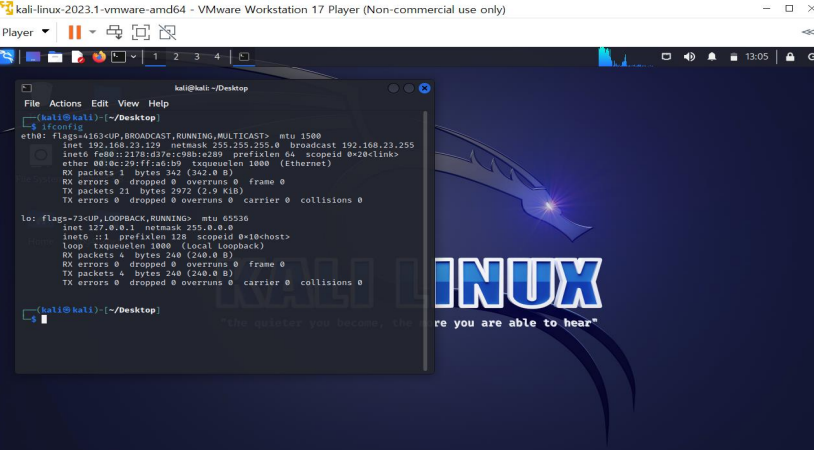The image size is (814, 450).
Task: Lock the screen with padlock icon
Action: pos(790,57)
